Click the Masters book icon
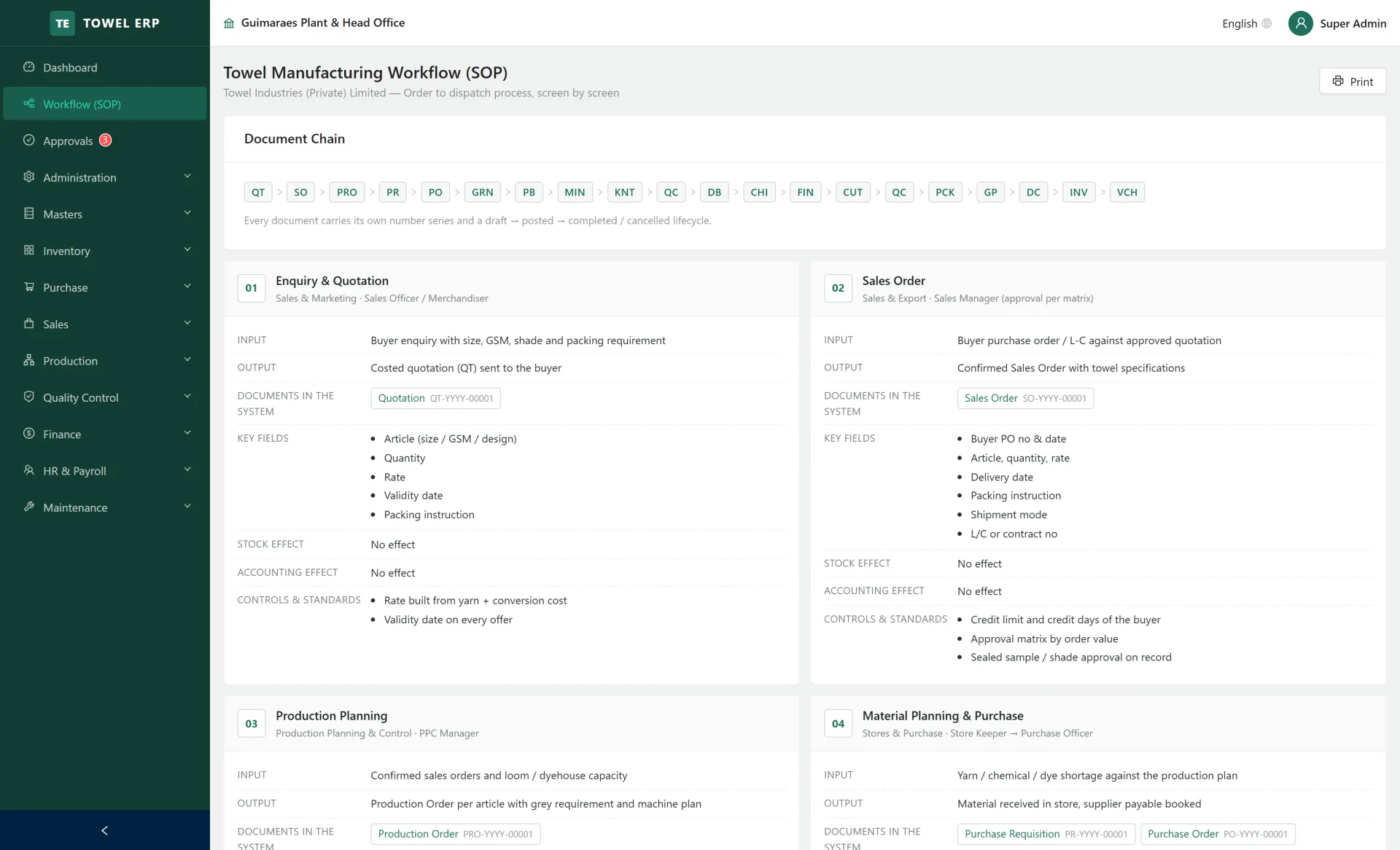1400x850 pixels. pyautogui.click(x=29, y=214)
